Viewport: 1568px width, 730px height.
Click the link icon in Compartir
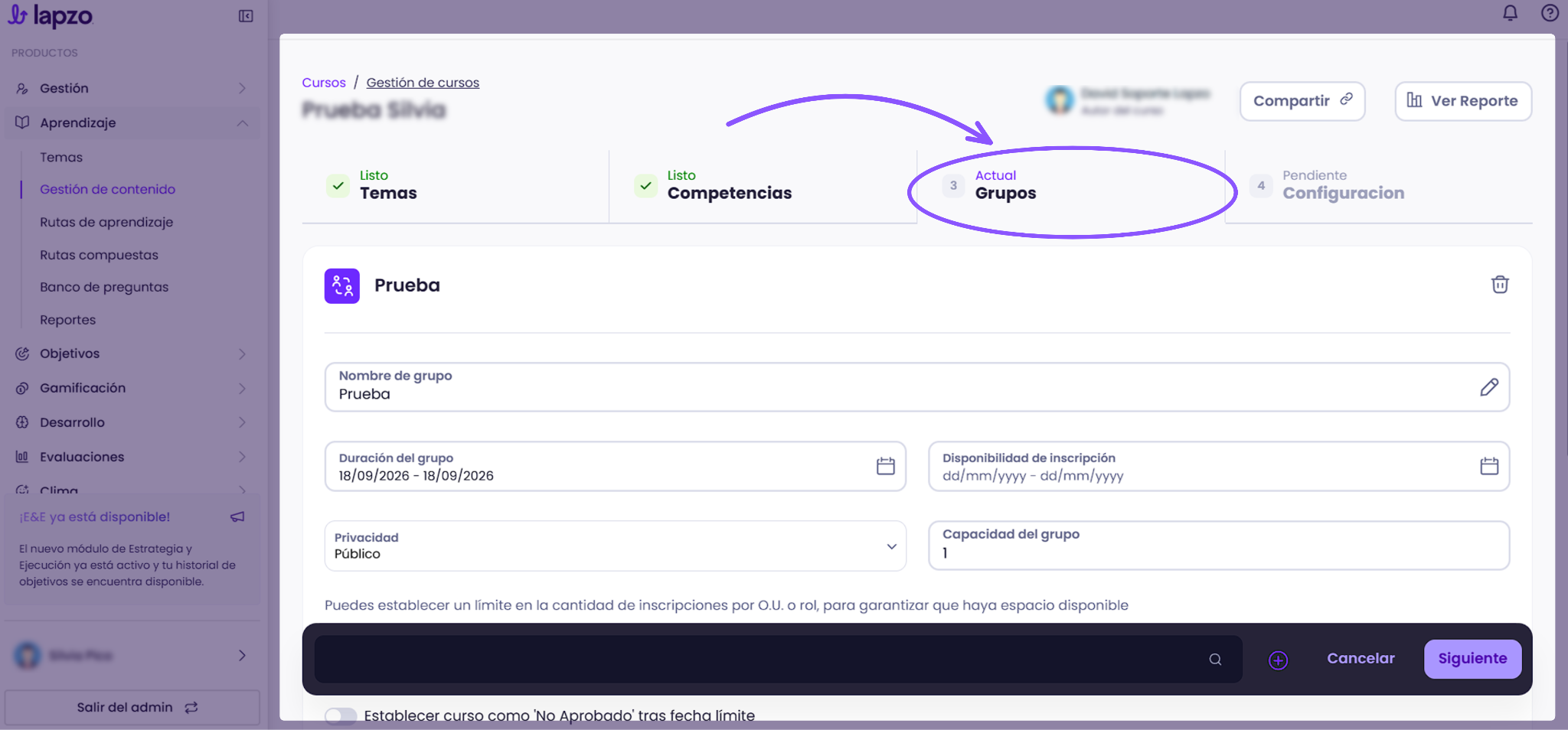click(1346, 99)
